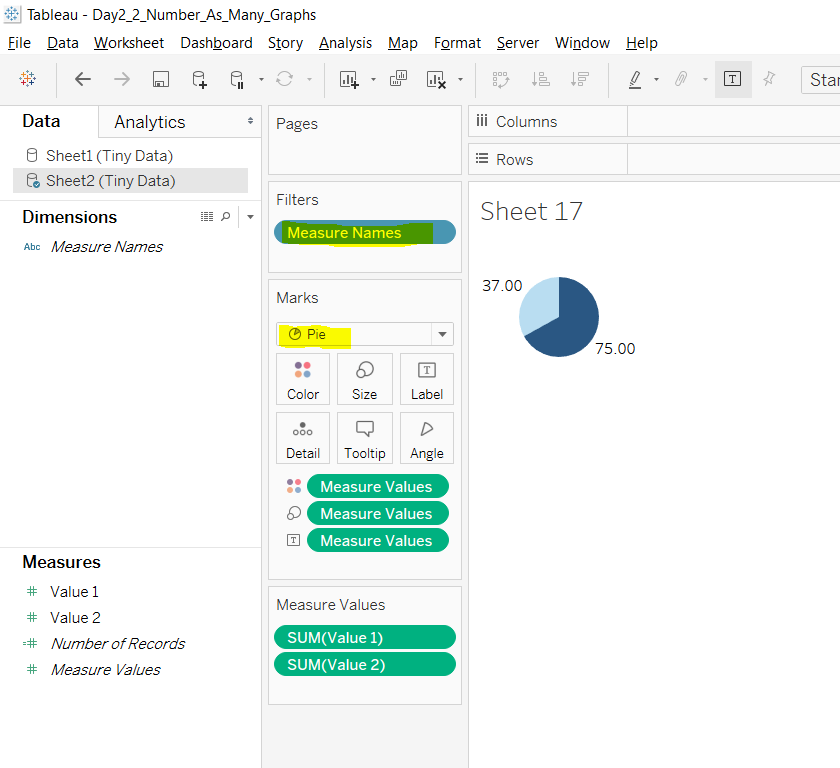
Task: Click the Highlight pen icon
Action: (x=635, y=79)
